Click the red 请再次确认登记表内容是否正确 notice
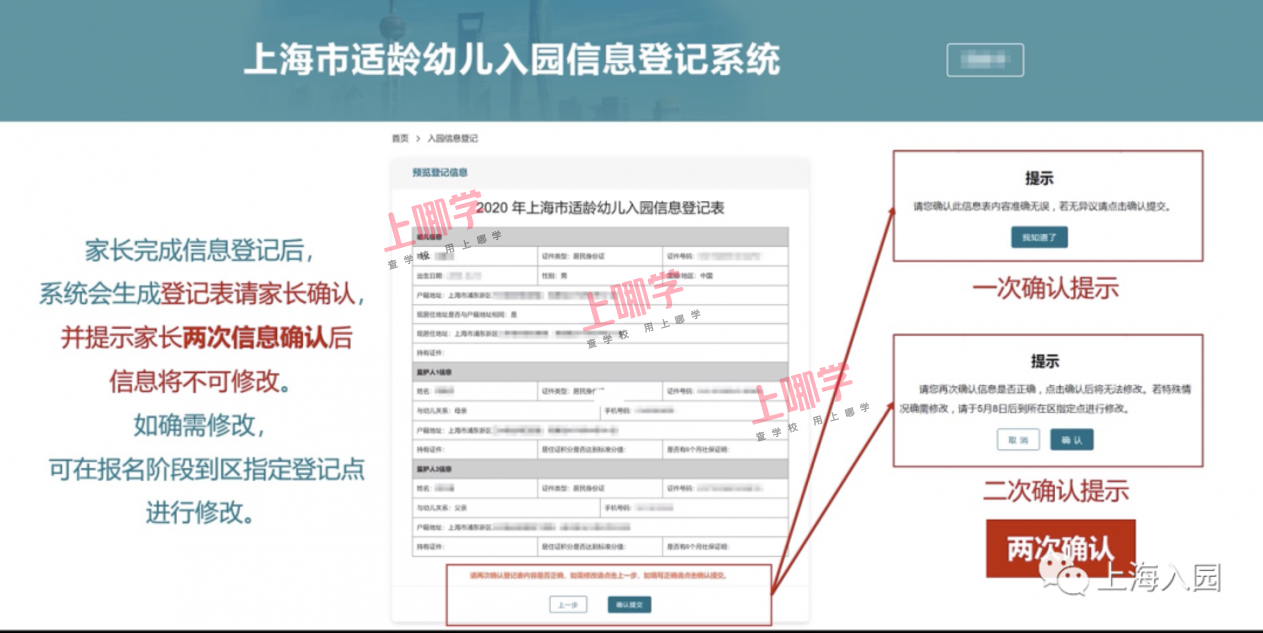This screenshot has height=633, width=1263. pyautogui.click(x=599, y=576)
